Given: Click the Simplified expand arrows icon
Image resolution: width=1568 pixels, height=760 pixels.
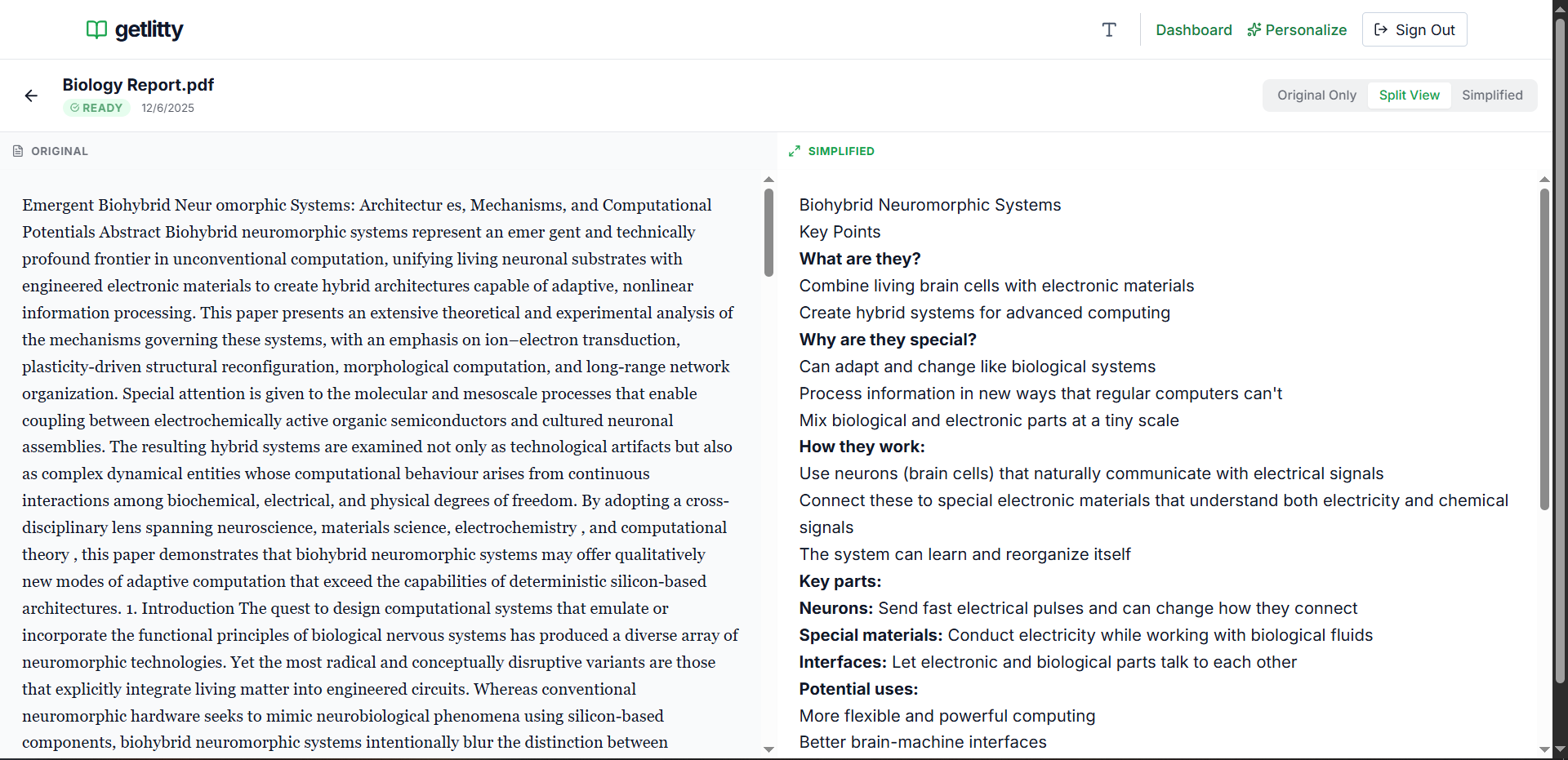Looking at the screenshot, I should 795,151.
